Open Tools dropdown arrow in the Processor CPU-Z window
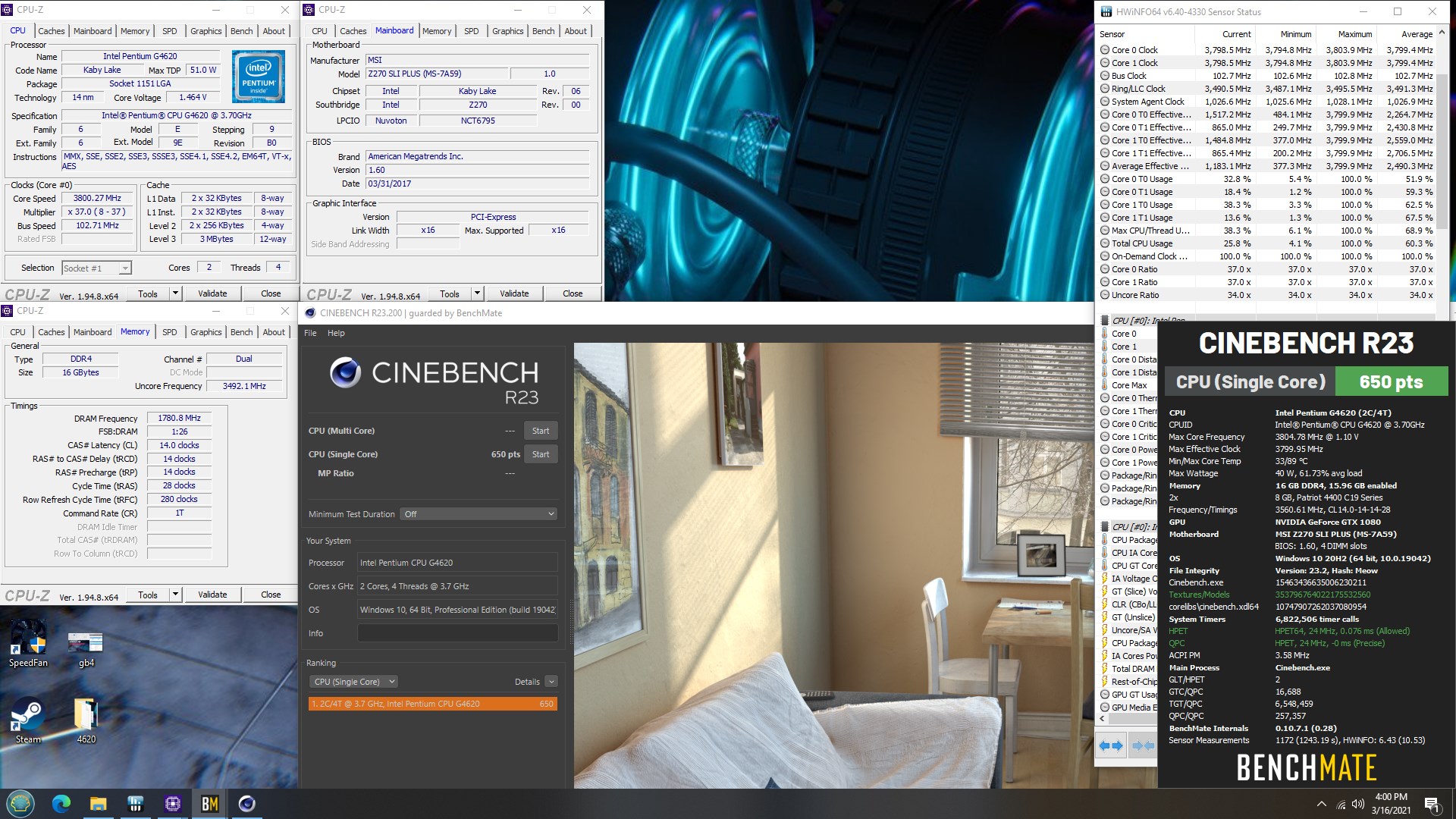Viewport: 1456px width, 819px height. pyautogui.click(x=175, y=293)
